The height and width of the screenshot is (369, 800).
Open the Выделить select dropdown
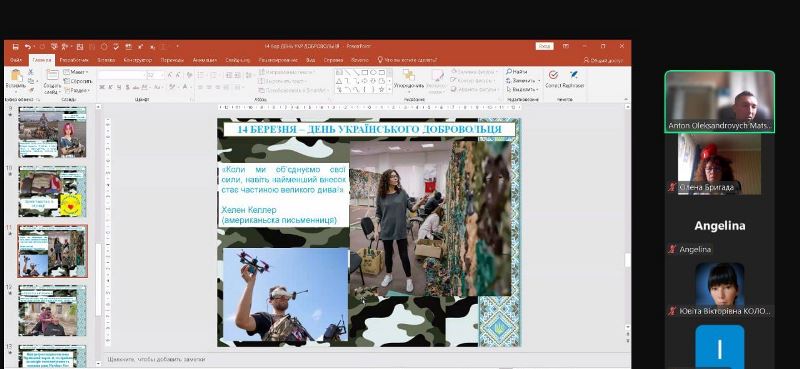pos(523,89)
